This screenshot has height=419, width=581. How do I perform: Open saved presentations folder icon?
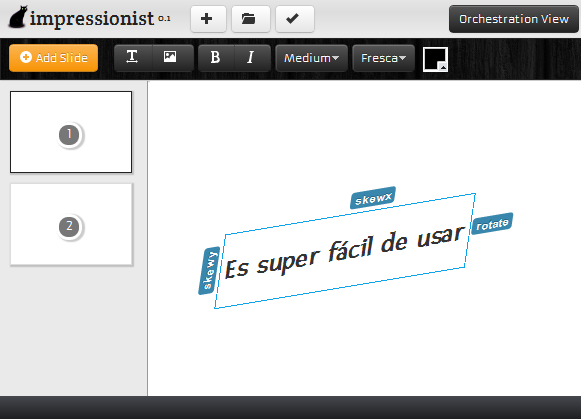[x=250, y=19]
